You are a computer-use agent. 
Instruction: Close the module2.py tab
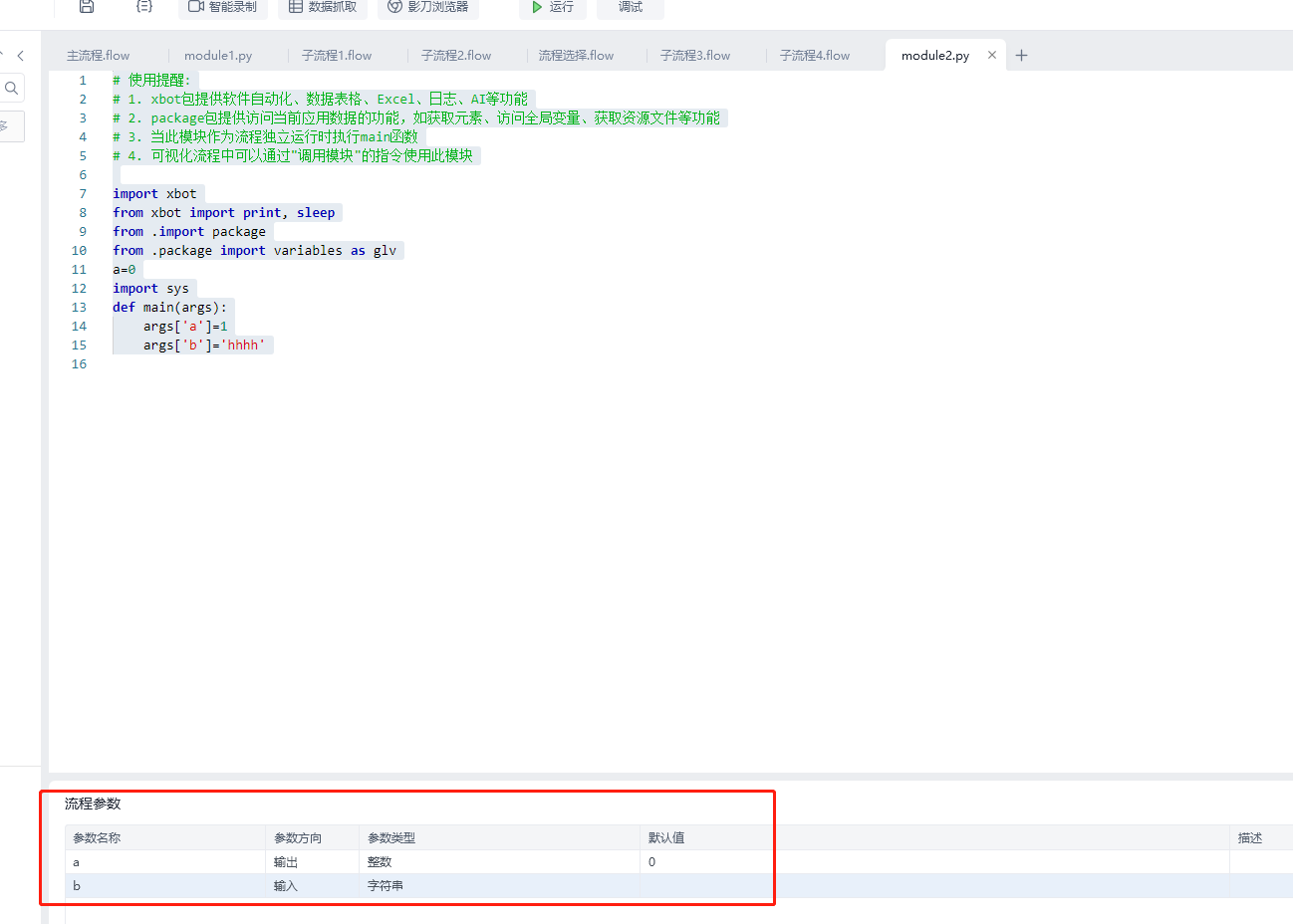pos(992,55)
